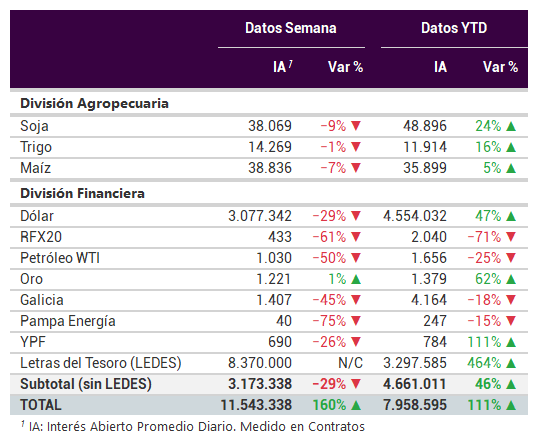Image resolution: width=538 pixels, height=446 pixels.
Task: Click red down arrow next to RFX20 -71%
Action: click(x=511, y=236)
